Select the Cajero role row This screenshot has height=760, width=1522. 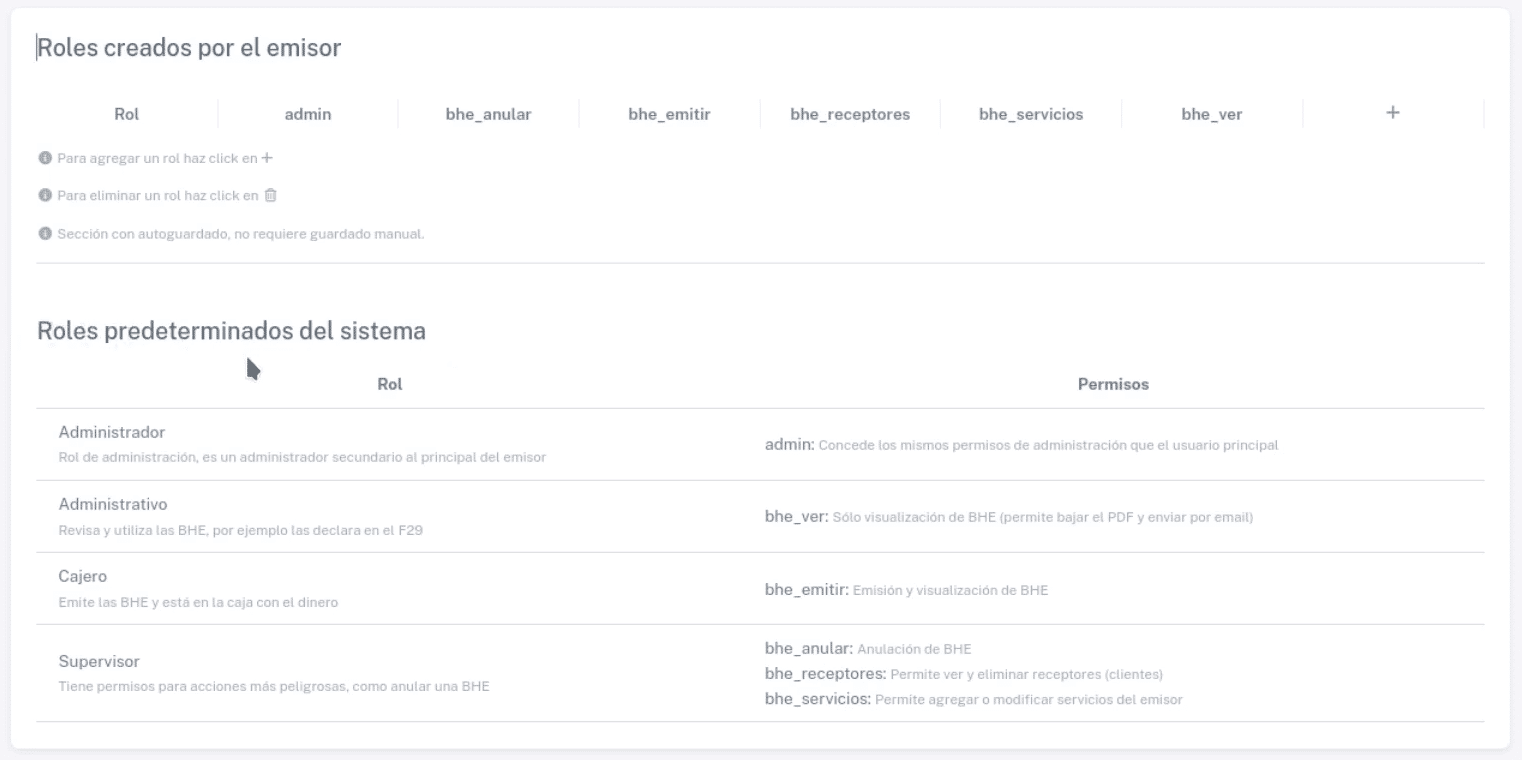tap(760, 588)
